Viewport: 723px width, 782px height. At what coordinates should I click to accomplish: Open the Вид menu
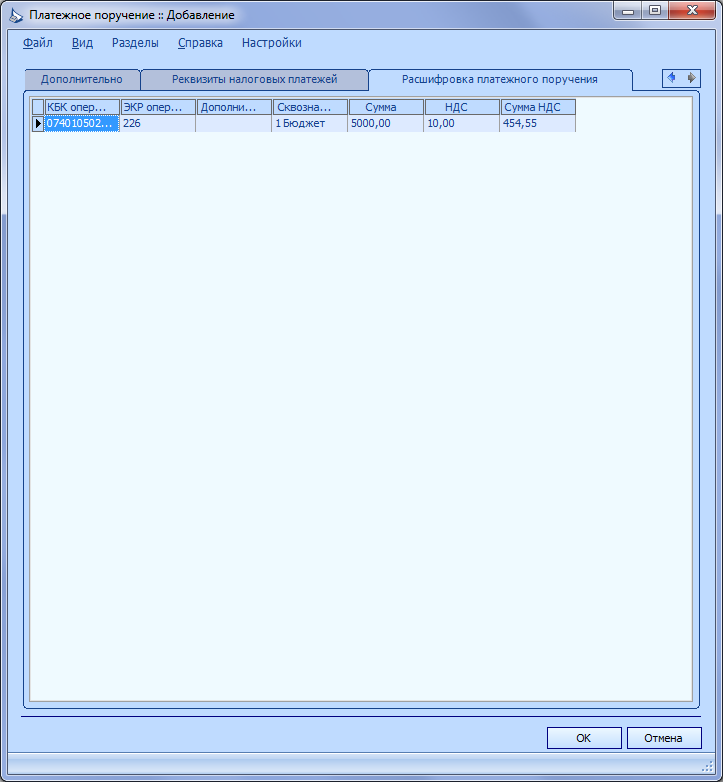82,43
